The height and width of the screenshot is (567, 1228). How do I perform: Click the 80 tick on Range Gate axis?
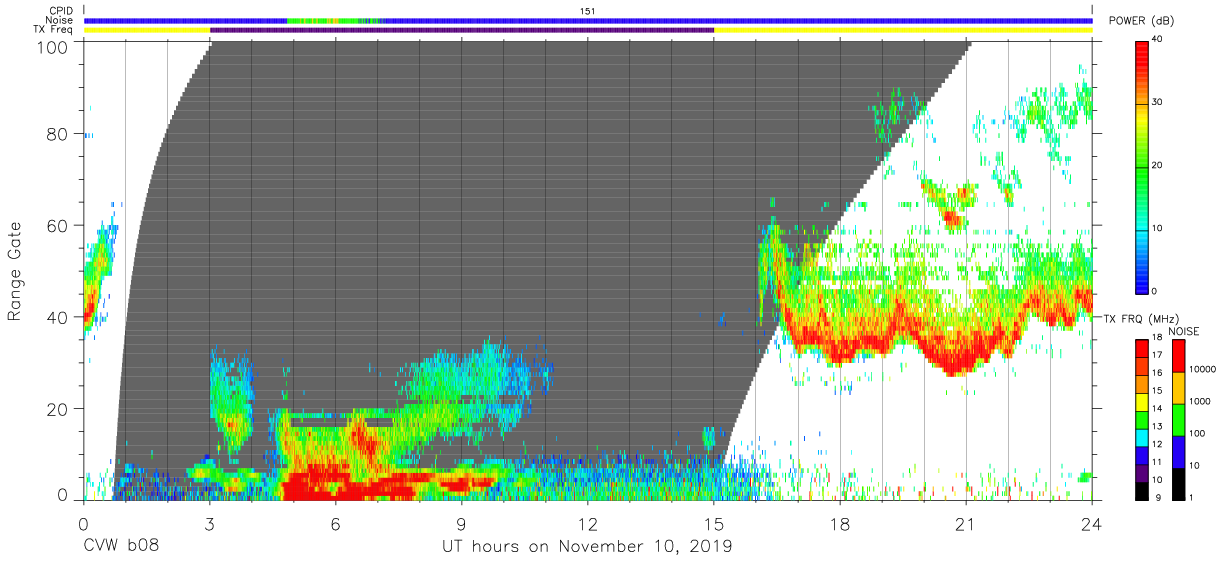click(57, 133)
